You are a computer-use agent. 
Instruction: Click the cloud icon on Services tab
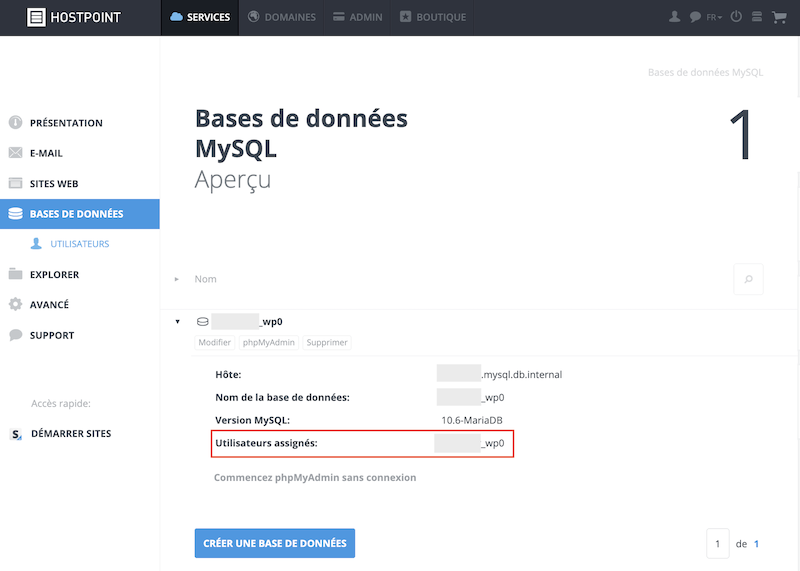pyautogui.click(x=177, y=17)
